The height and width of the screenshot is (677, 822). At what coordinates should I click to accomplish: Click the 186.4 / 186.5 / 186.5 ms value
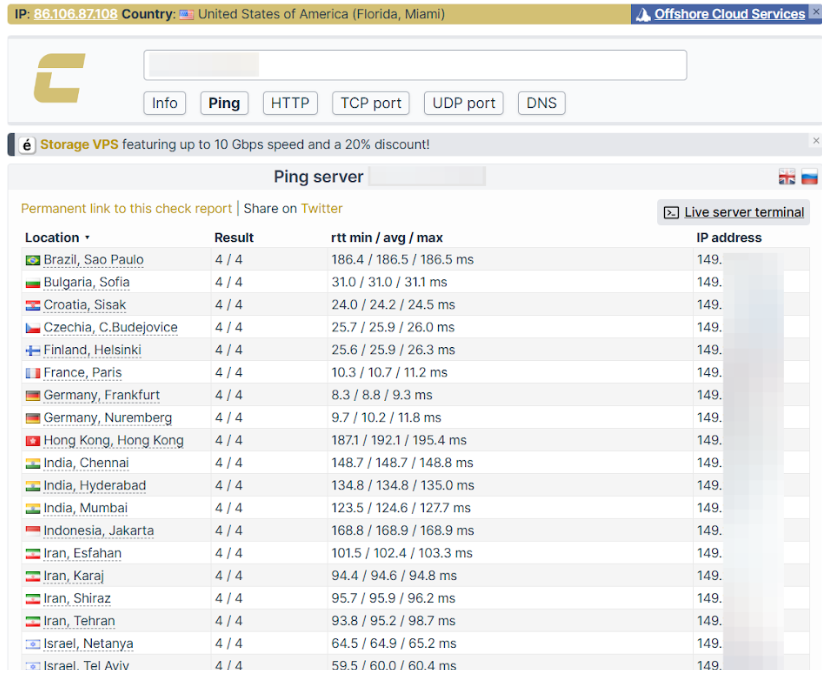(x=403, y=260)
